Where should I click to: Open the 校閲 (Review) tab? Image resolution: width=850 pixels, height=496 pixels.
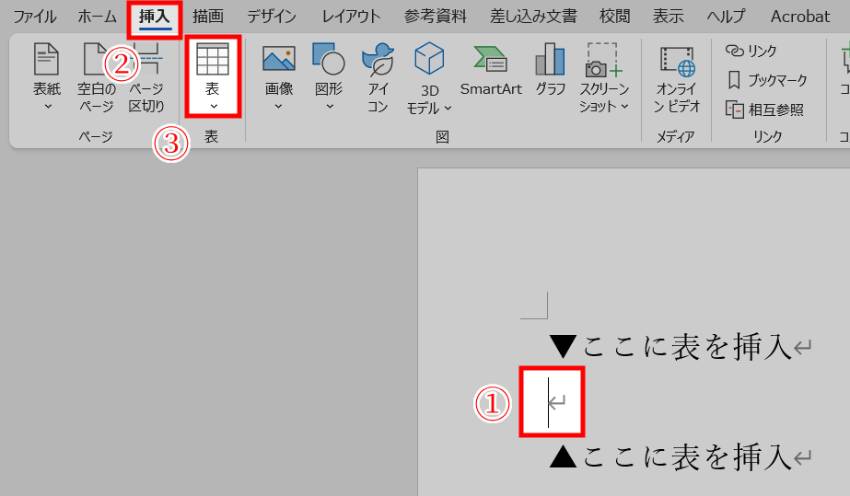(x=615, y=17)
